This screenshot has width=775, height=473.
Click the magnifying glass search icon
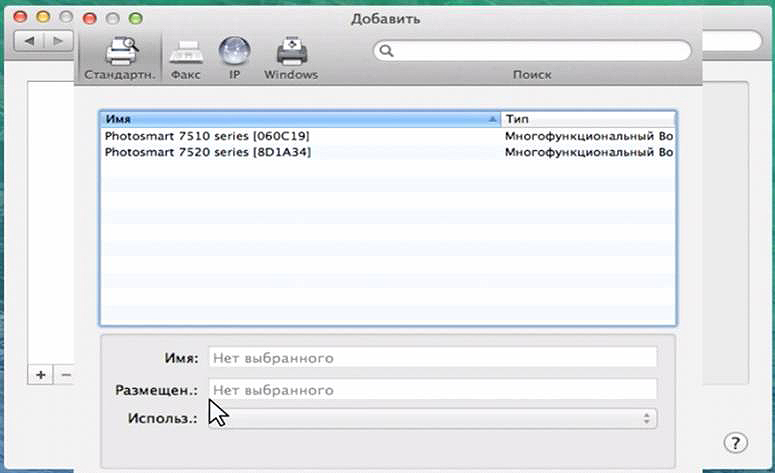(386, 51)
